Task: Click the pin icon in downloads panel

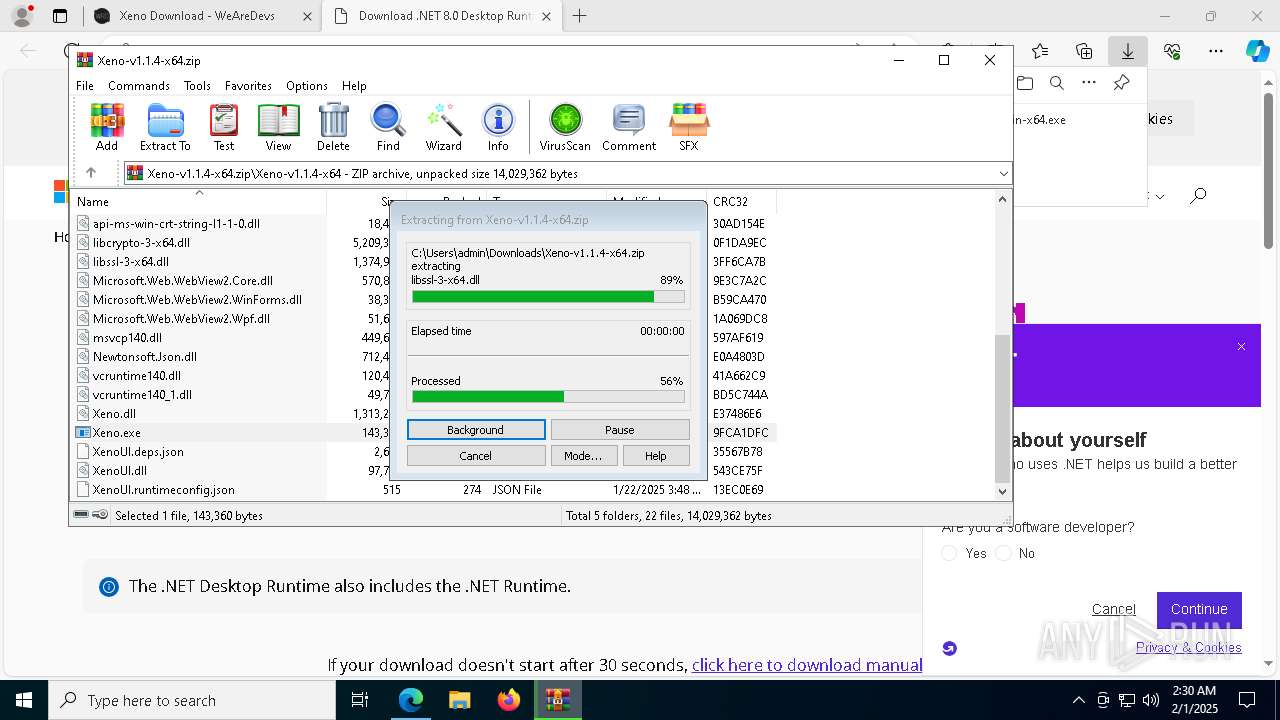Action: 1122,83
